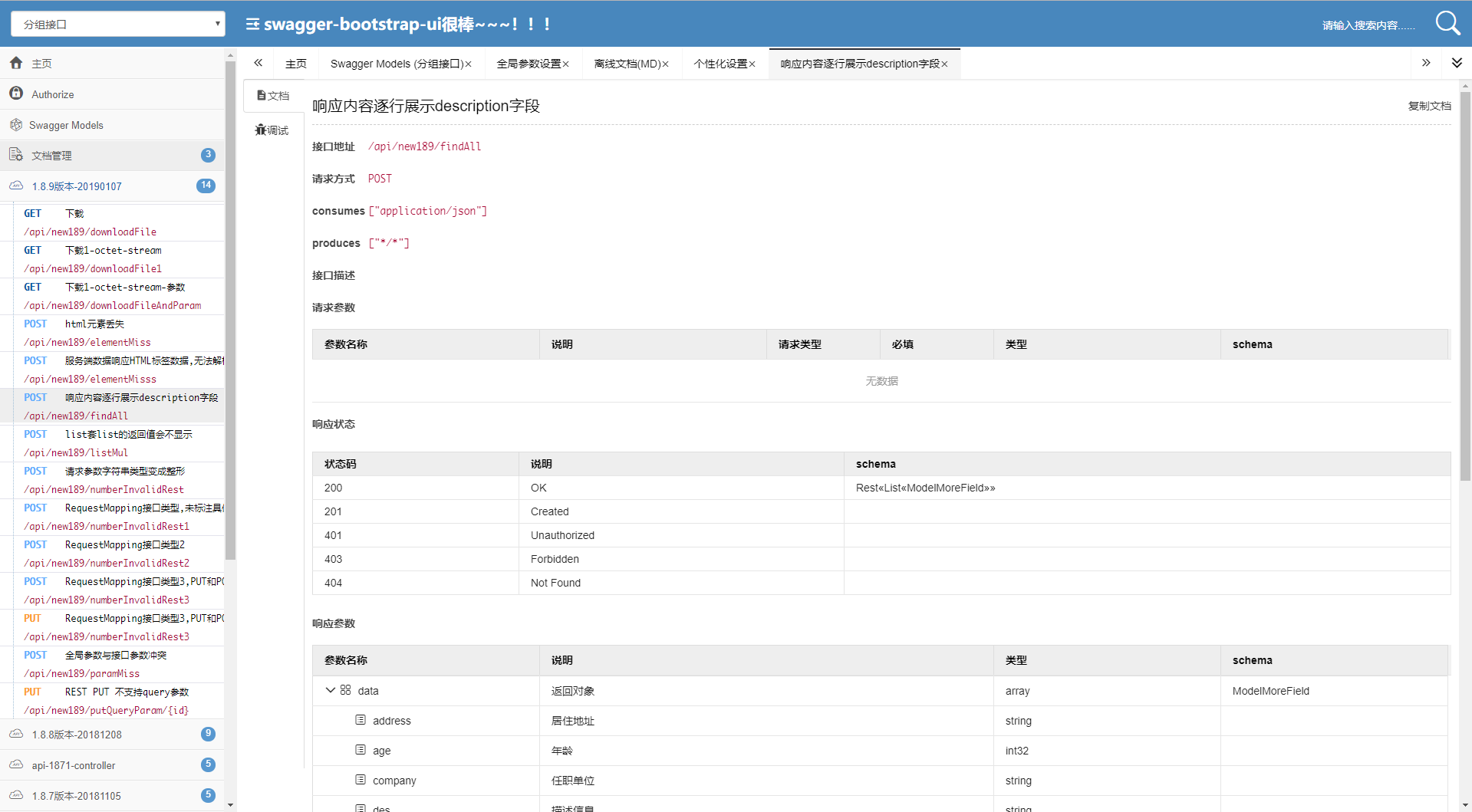Click status code 404 cell

tap(416, 583)
